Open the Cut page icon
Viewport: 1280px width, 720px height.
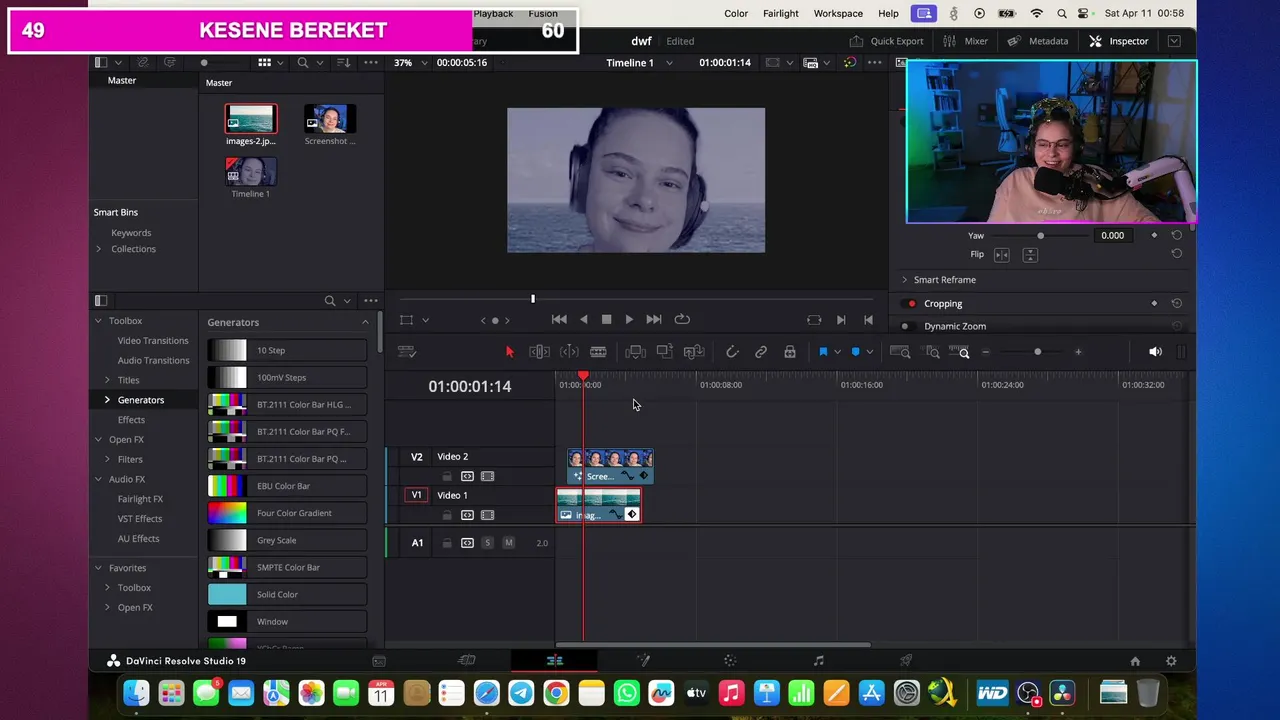[467, 661]
